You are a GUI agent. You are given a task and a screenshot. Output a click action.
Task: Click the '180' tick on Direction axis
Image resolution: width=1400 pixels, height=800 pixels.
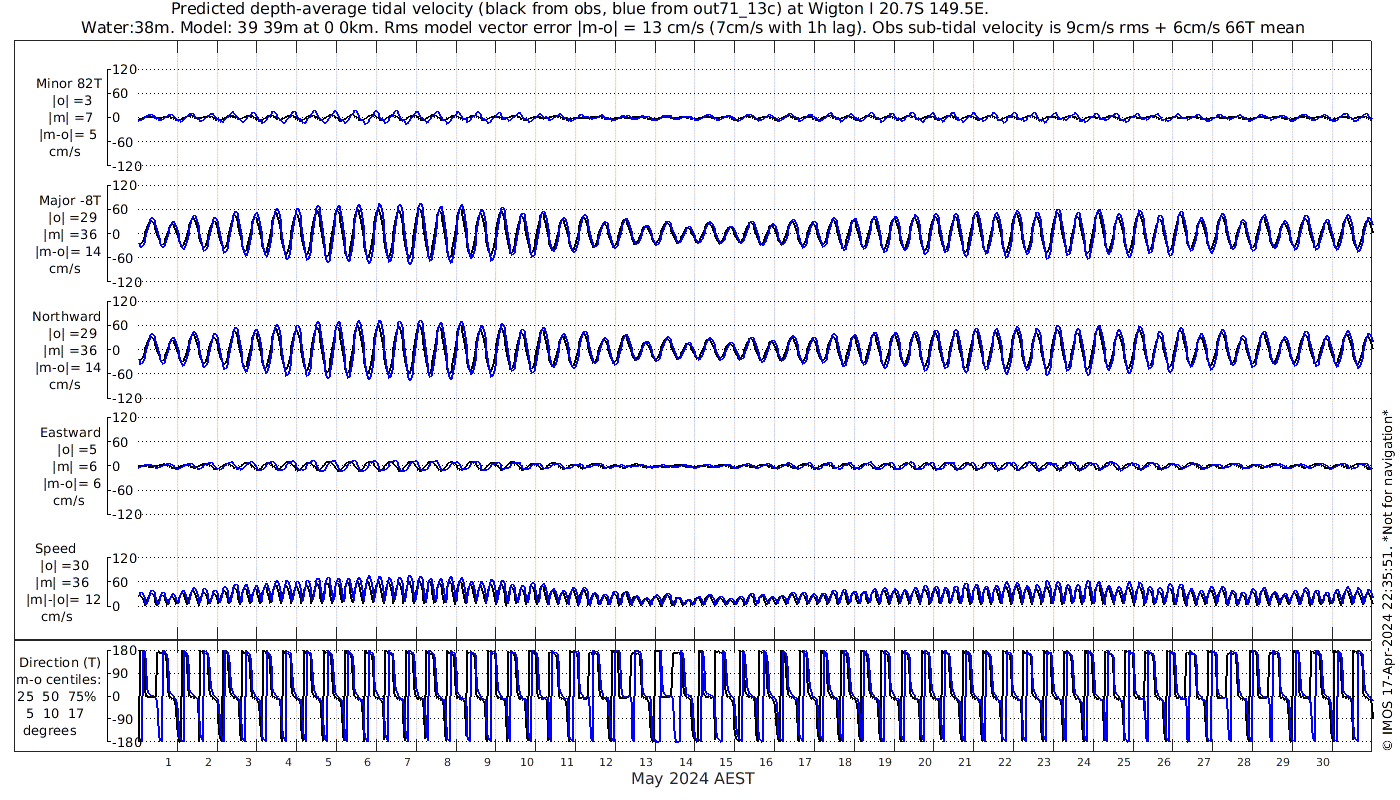[122, 652]
